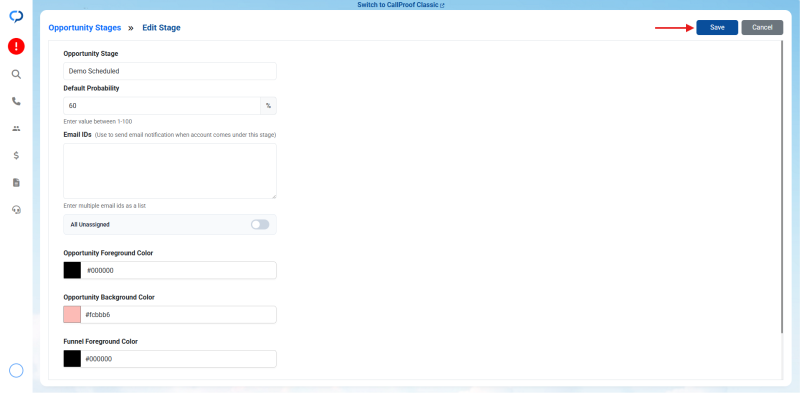Open the Funnel Foreground Color black swatch
The width and height of the screenshot is (800, 393).
(72, 359)
